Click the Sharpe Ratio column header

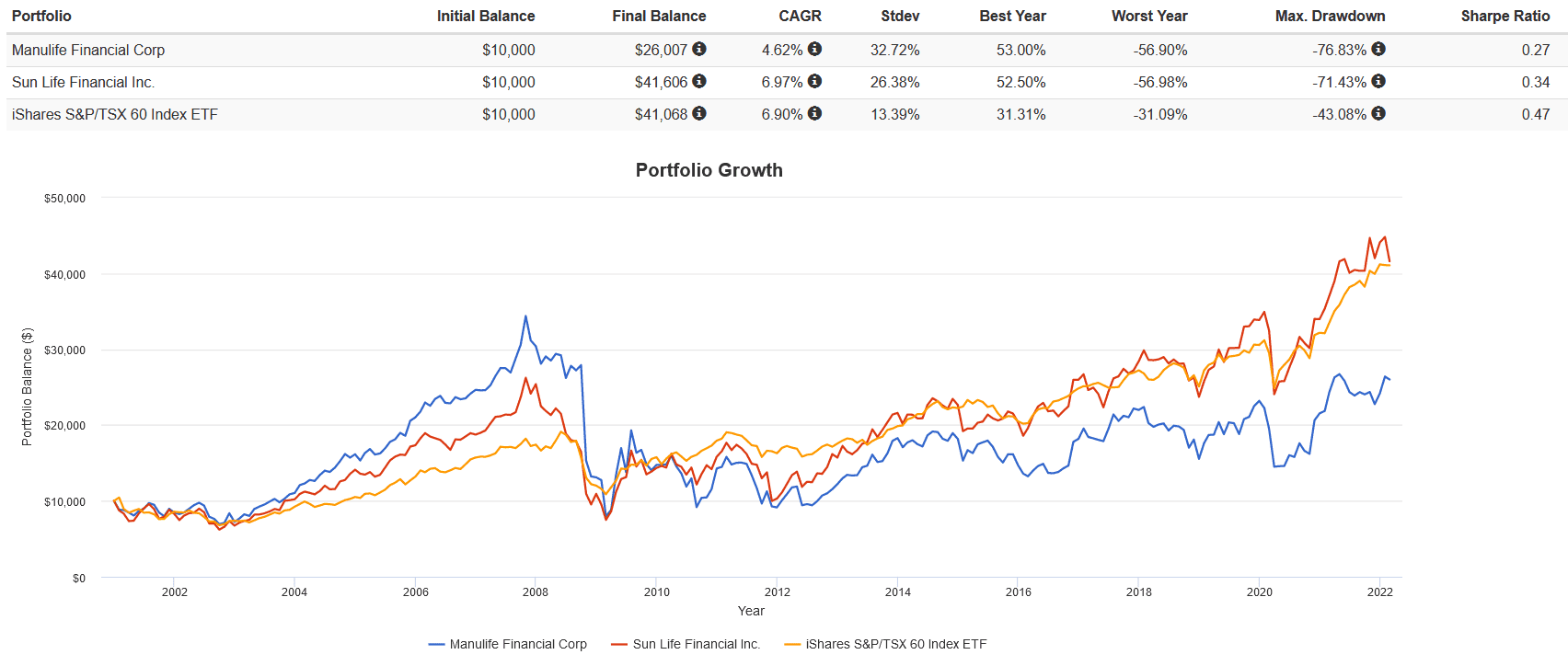coord(1505,16)
